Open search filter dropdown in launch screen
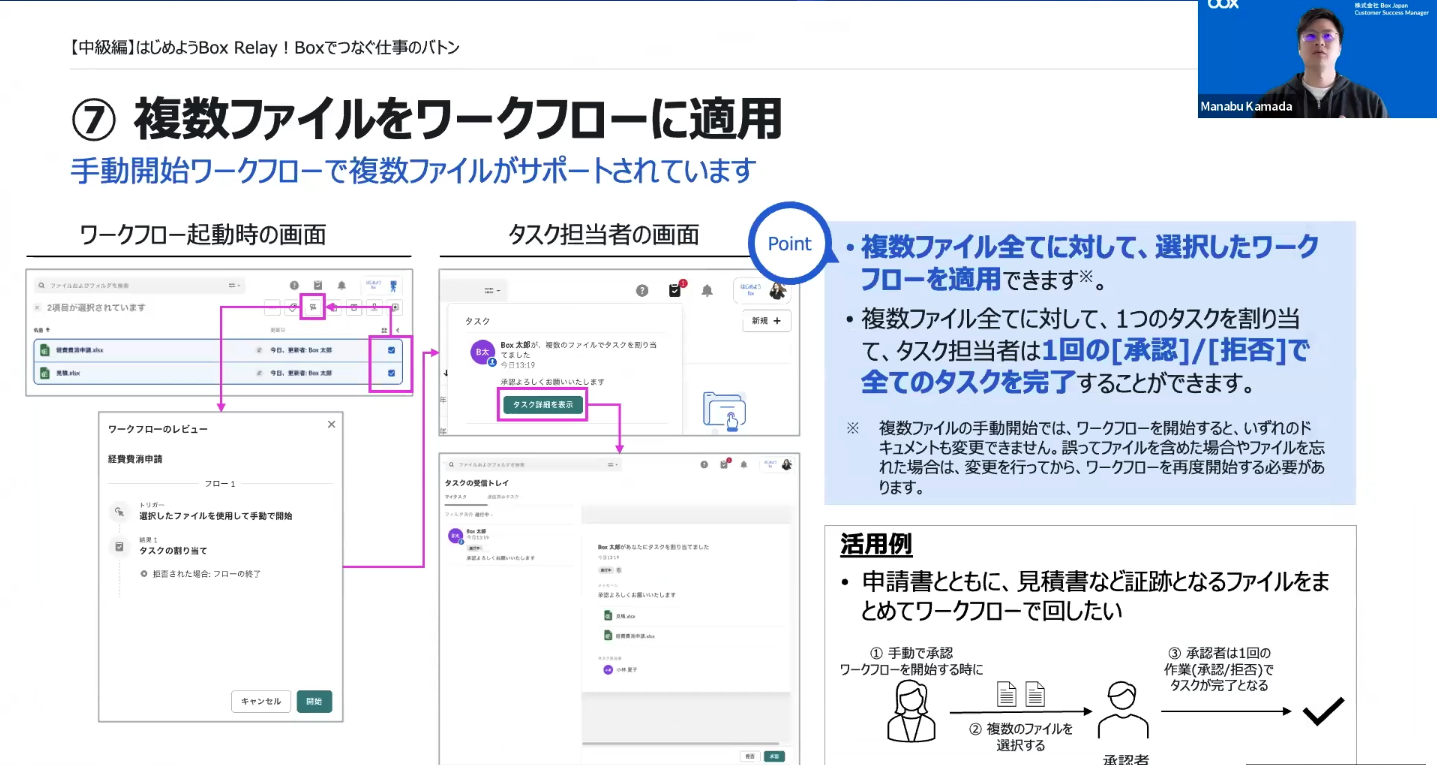The height and width of the screenshot is (765, 1437). pyautogui.click(x=234, y=286)
